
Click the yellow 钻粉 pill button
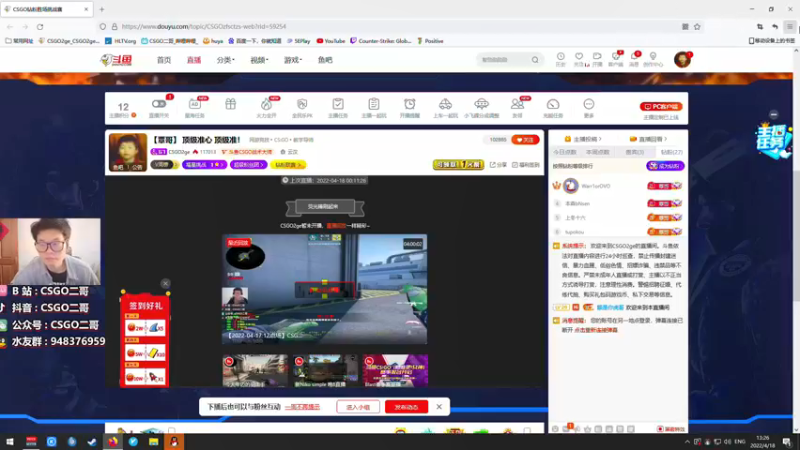(288, 165)
